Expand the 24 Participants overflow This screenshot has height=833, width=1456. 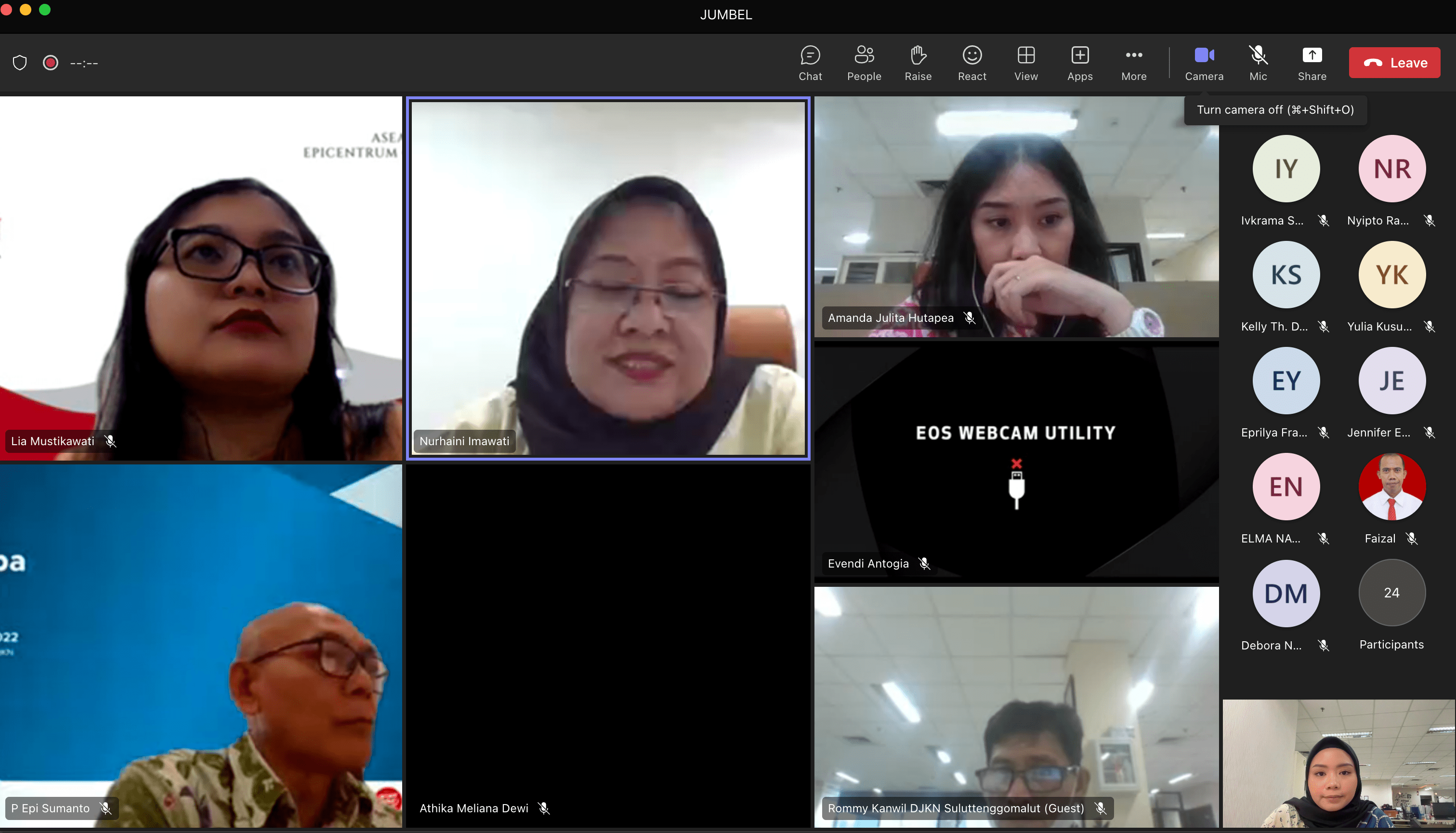1391,593
